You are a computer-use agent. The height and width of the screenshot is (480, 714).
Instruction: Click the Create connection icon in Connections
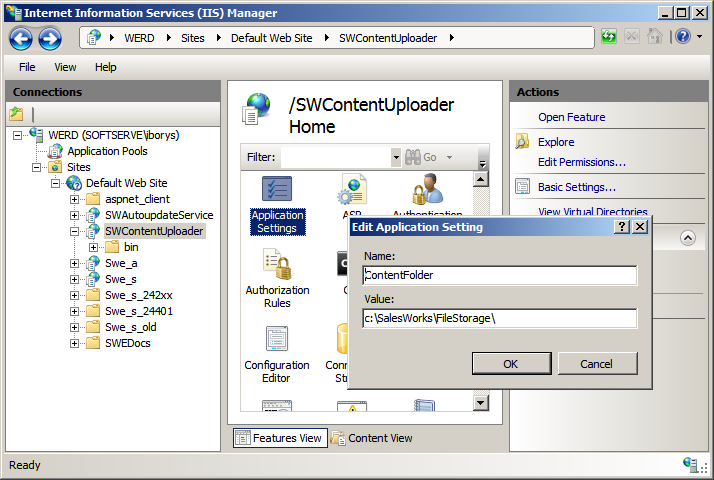pos(16,113)
